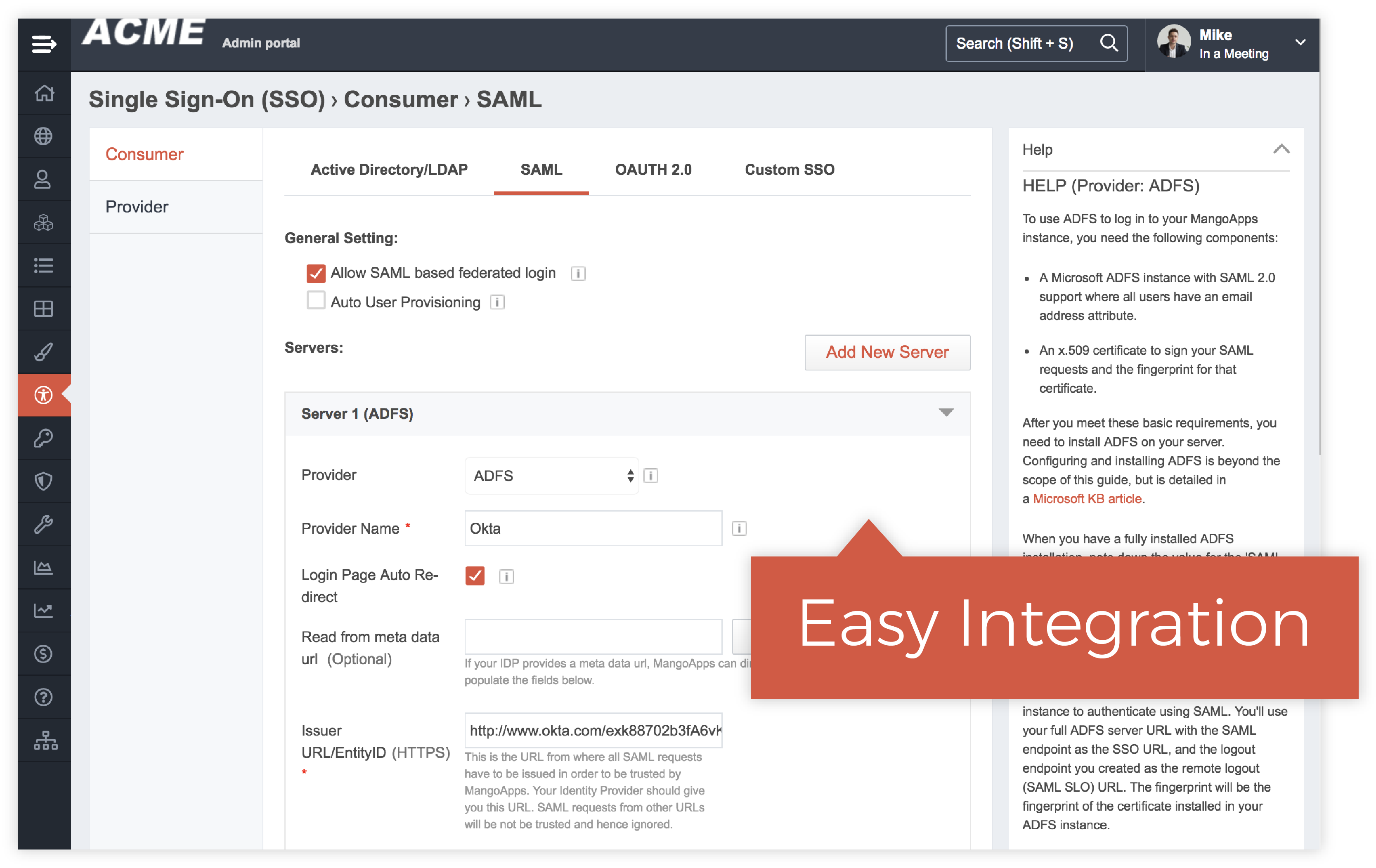Click the hamburger menu toggle icon
This screenshot has height=868, width=1376.
[44, 43]
